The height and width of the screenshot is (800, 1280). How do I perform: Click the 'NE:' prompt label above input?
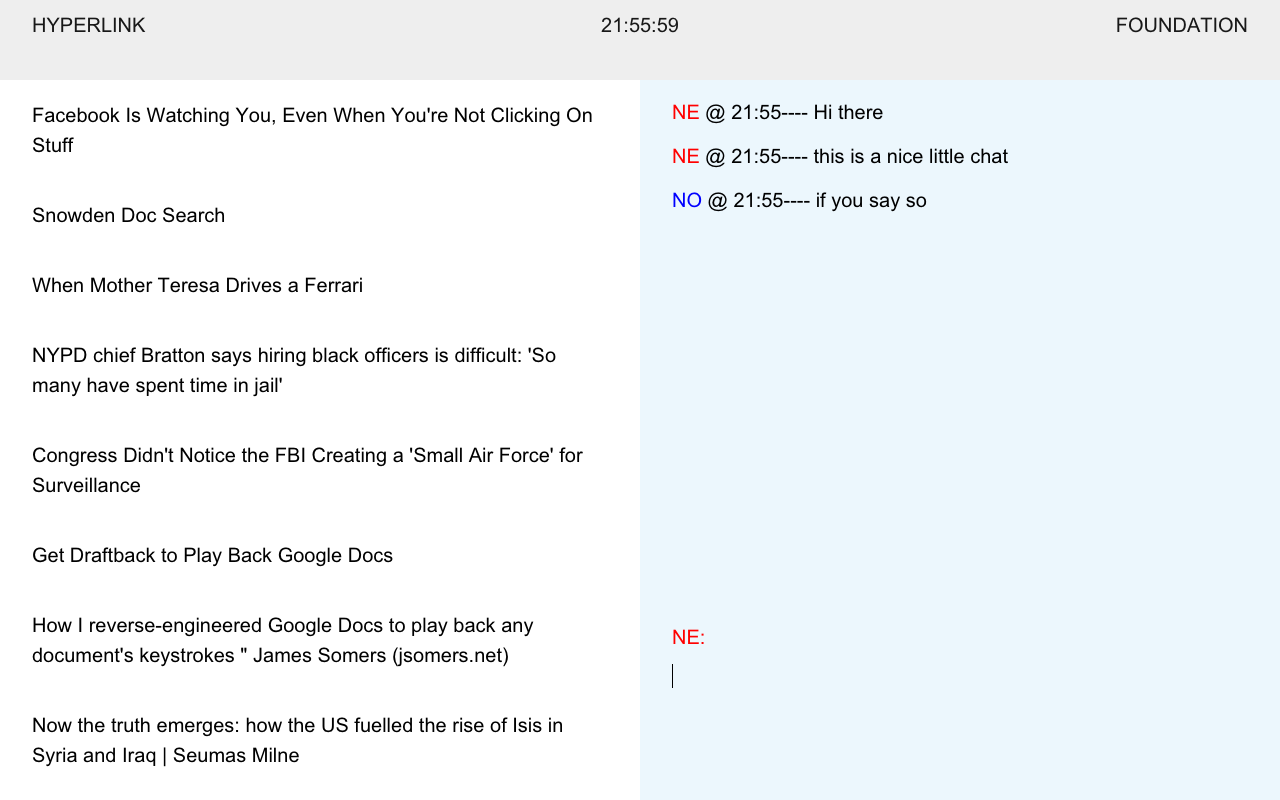coord(688,638)
